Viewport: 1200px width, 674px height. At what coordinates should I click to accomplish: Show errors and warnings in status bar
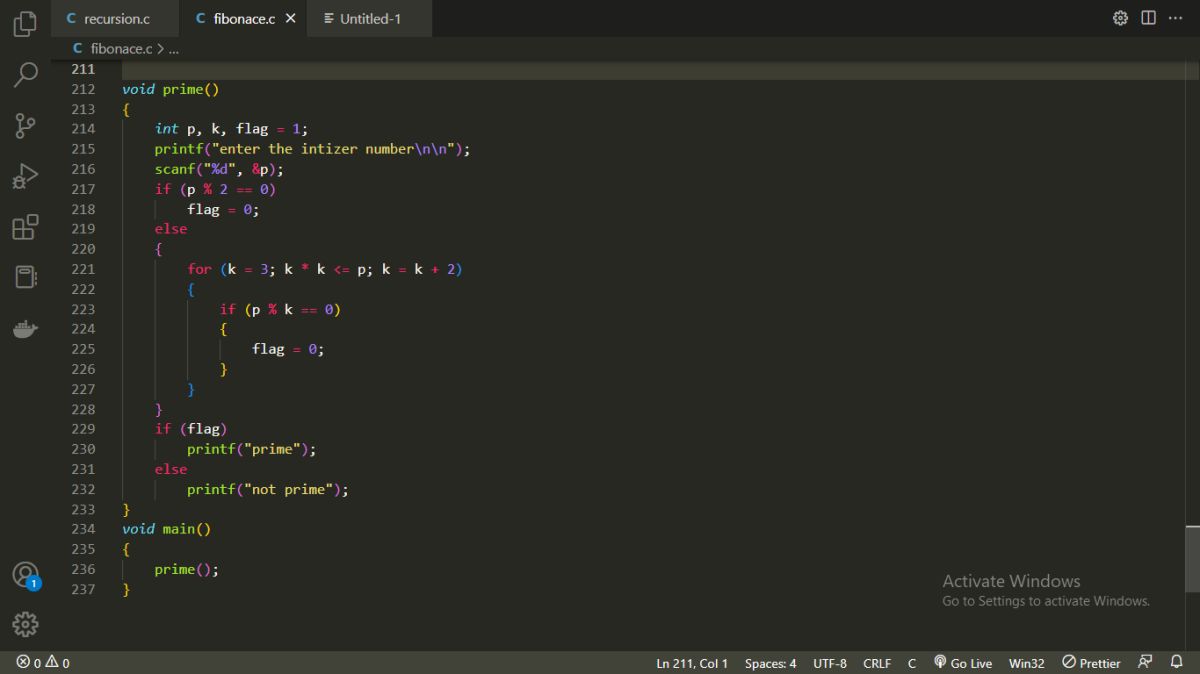[x=43, y=663]
